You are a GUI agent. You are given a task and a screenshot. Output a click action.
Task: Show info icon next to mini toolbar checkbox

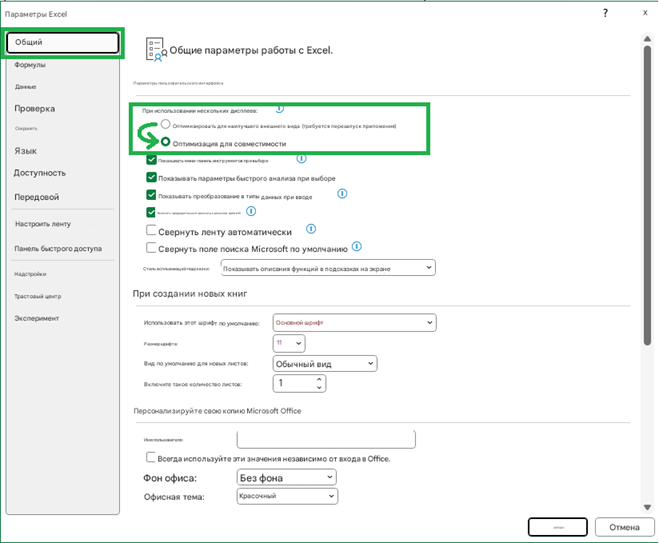click(x=301, y=158)
